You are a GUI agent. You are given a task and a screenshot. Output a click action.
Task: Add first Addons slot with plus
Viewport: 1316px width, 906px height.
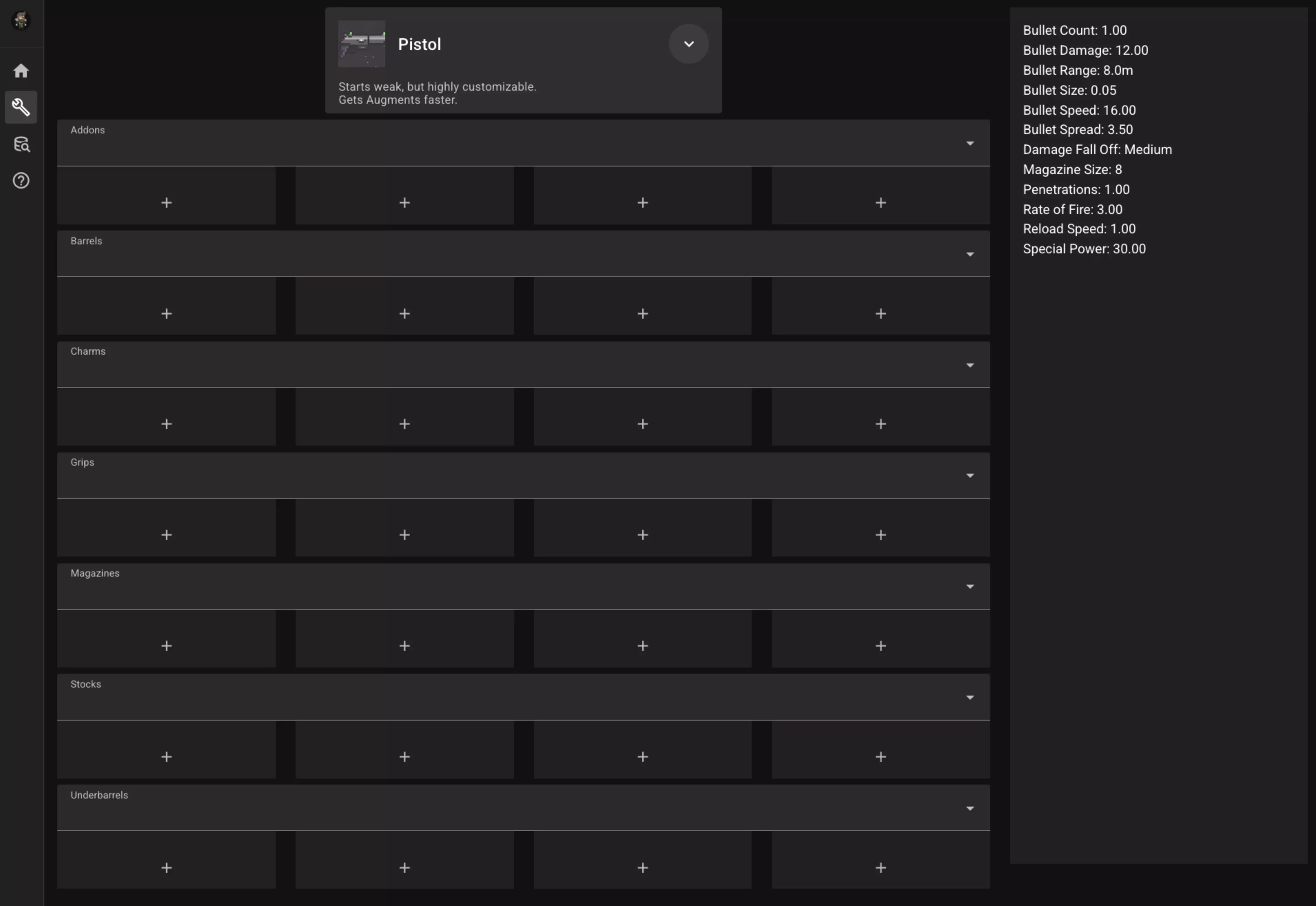(166, 203)
